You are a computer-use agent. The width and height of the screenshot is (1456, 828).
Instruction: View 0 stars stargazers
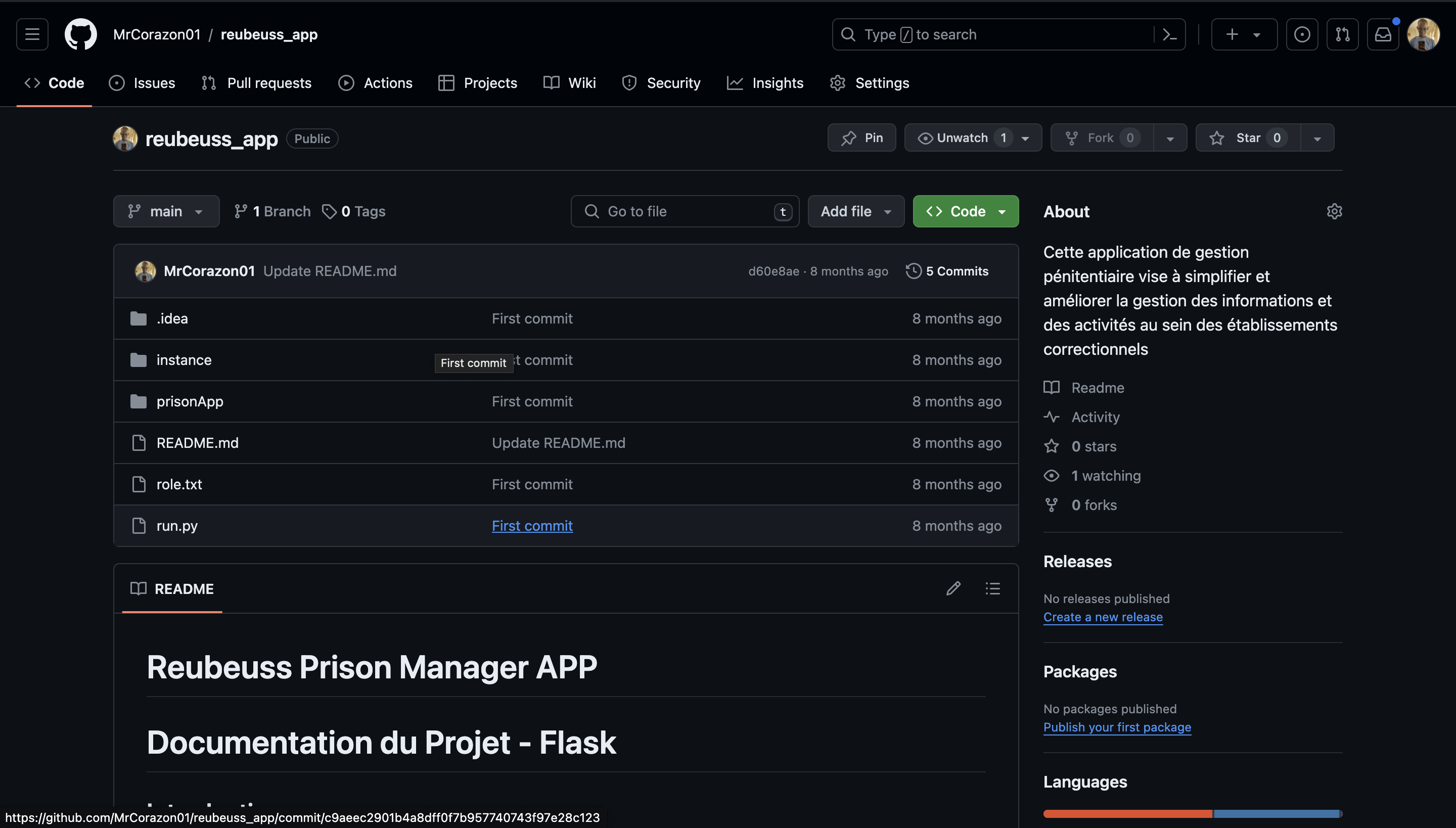[1080, 446]
